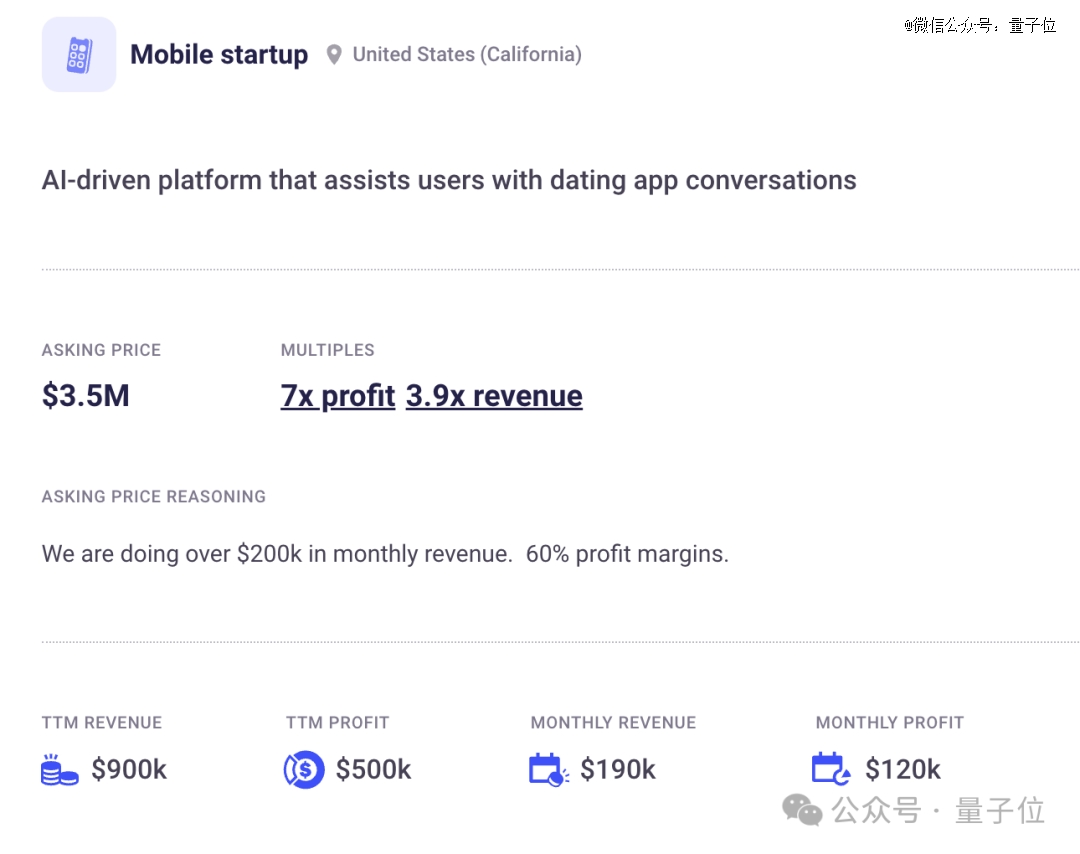Click the $900k TTM revenue value
This screenshot has width=1080, height=854.
(129, 769)
